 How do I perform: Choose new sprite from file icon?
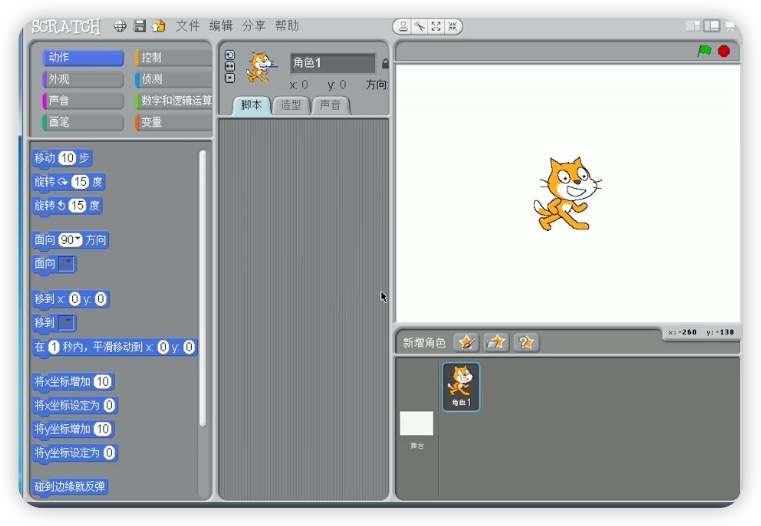coord(496,342)
